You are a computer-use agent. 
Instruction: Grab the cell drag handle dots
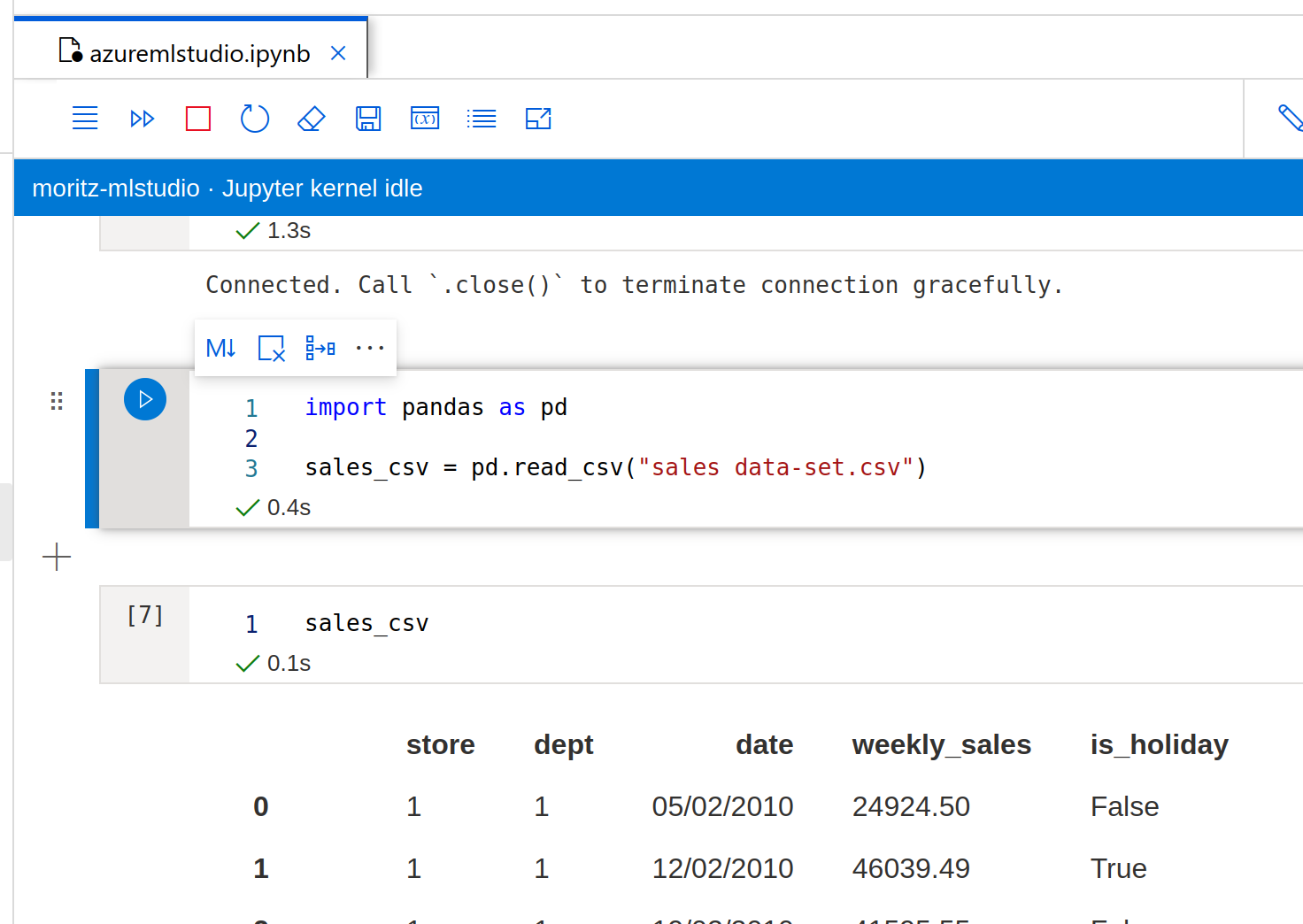[x=57, y=401]
